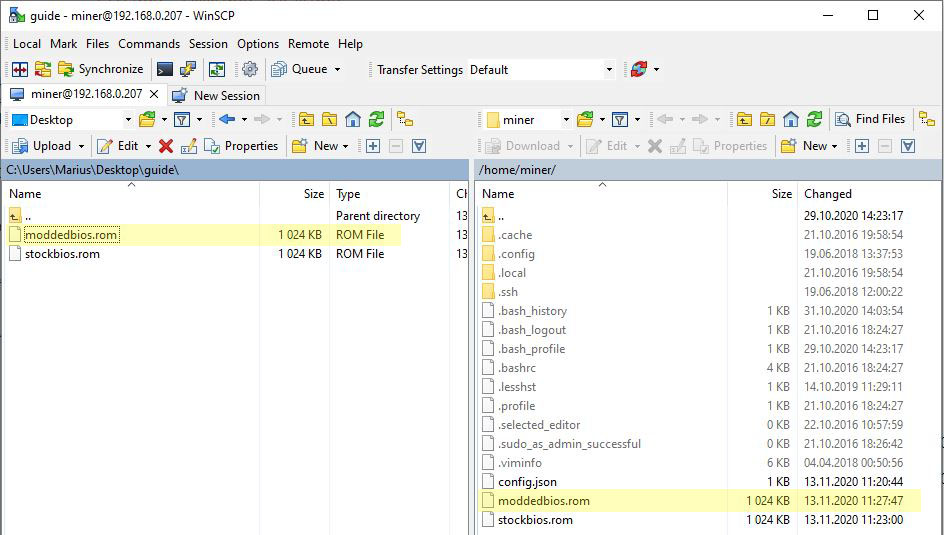This screenshot has width=944, height=535.
Task: Click Find Files button
Action: point(870,119)
